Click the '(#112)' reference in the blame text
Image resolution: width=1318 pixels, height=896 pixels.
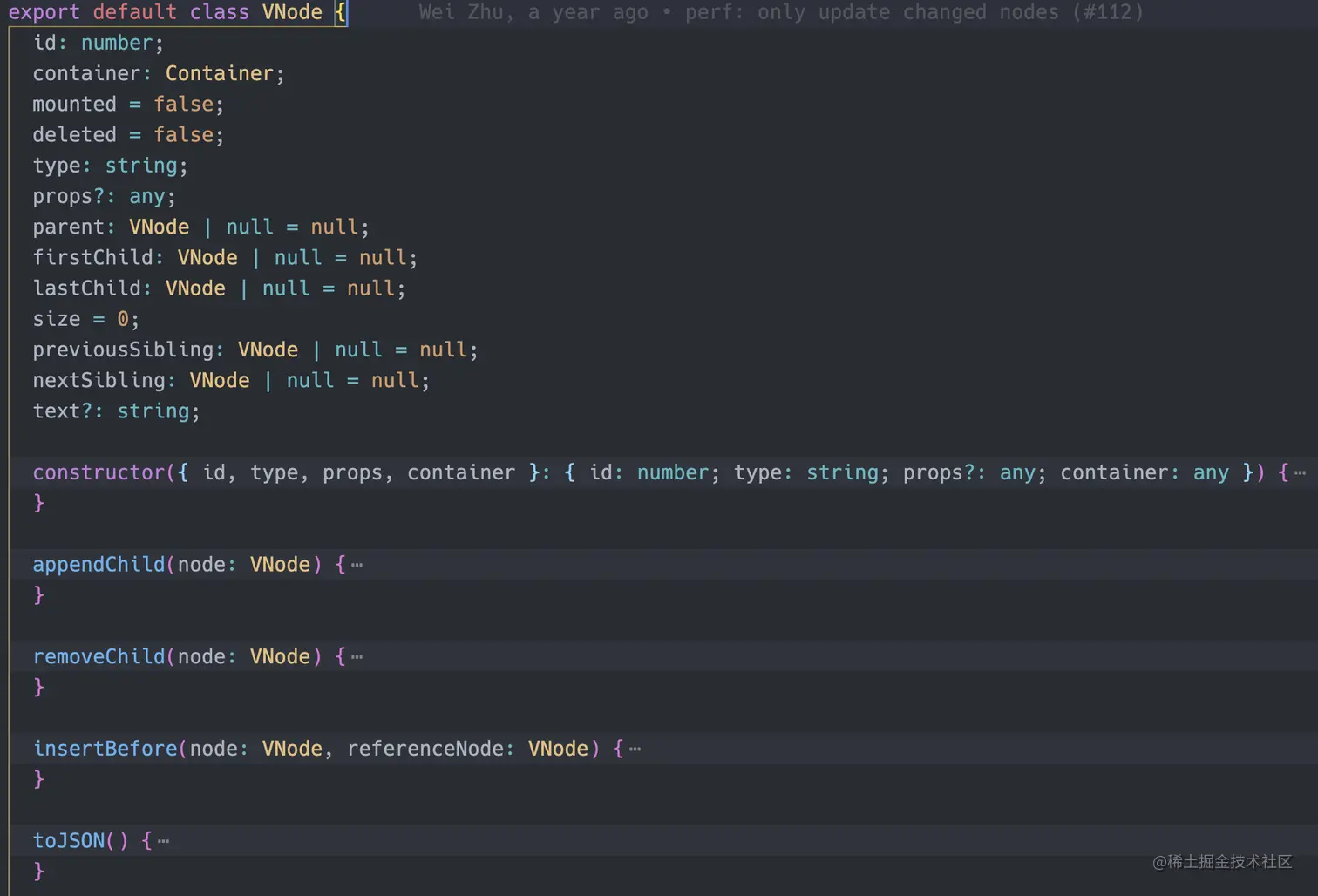[1107, 12]
